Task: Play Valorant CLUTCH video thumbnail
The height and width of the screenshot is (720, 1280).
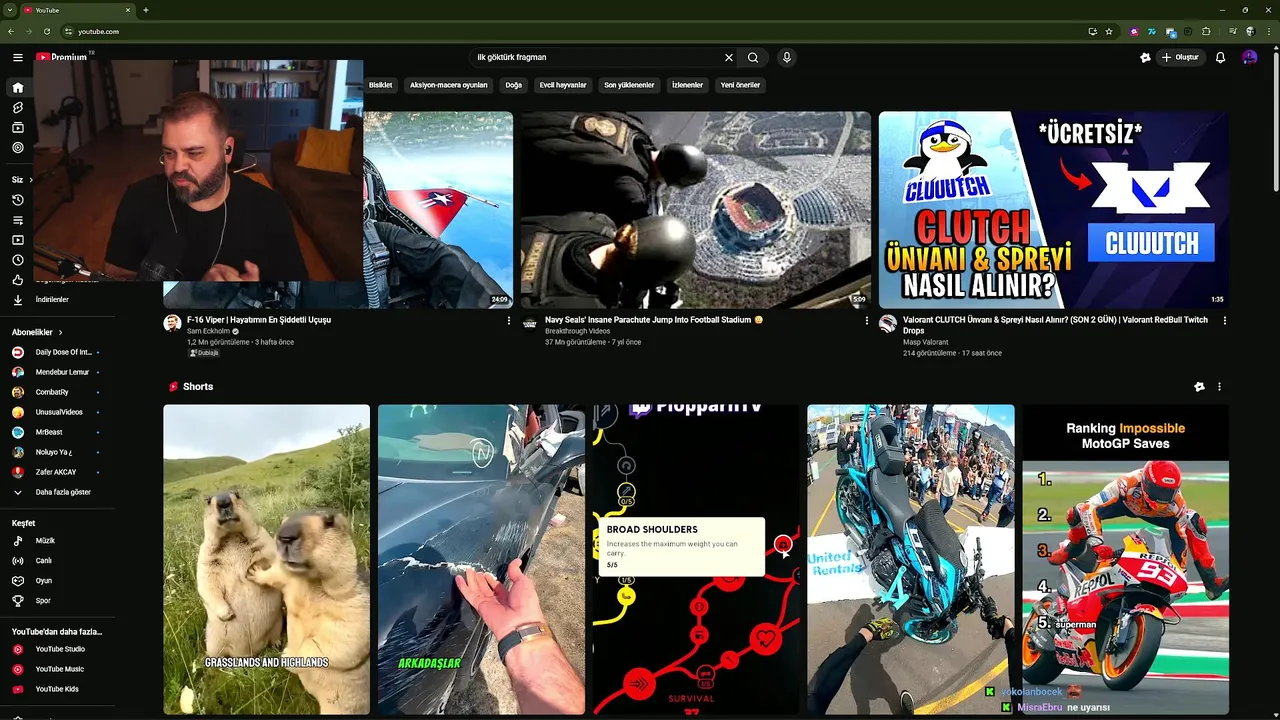Action: [x=1054, y=209]
